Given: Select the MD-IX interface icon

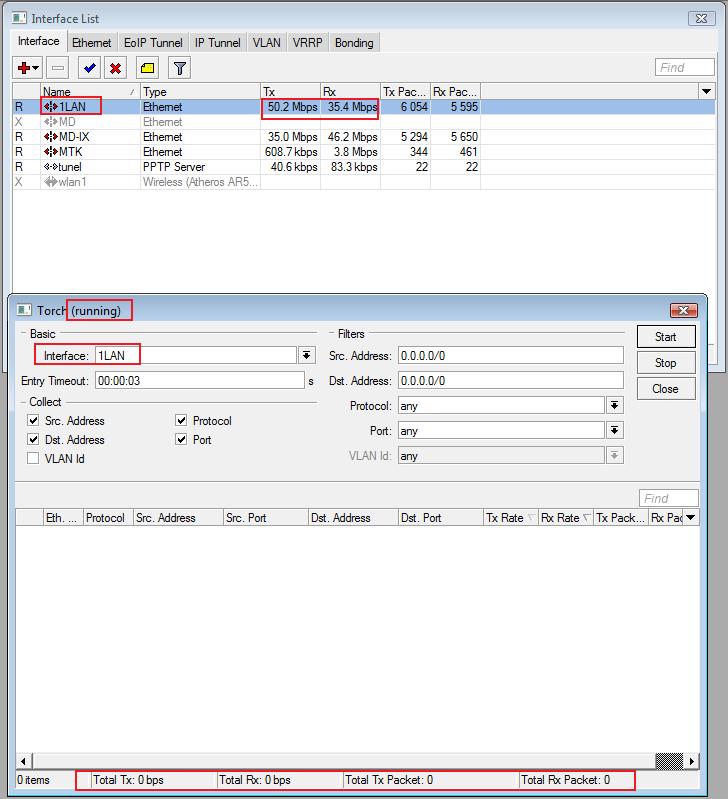Looking at the screenshot, I should click(x=50, y=137).
